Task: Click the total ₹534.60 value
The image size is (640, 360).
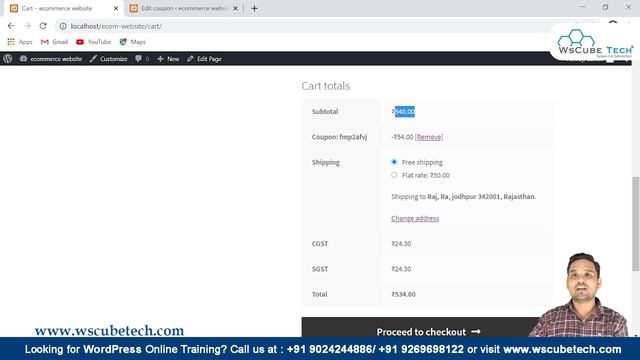Action: tap(403, 294)
